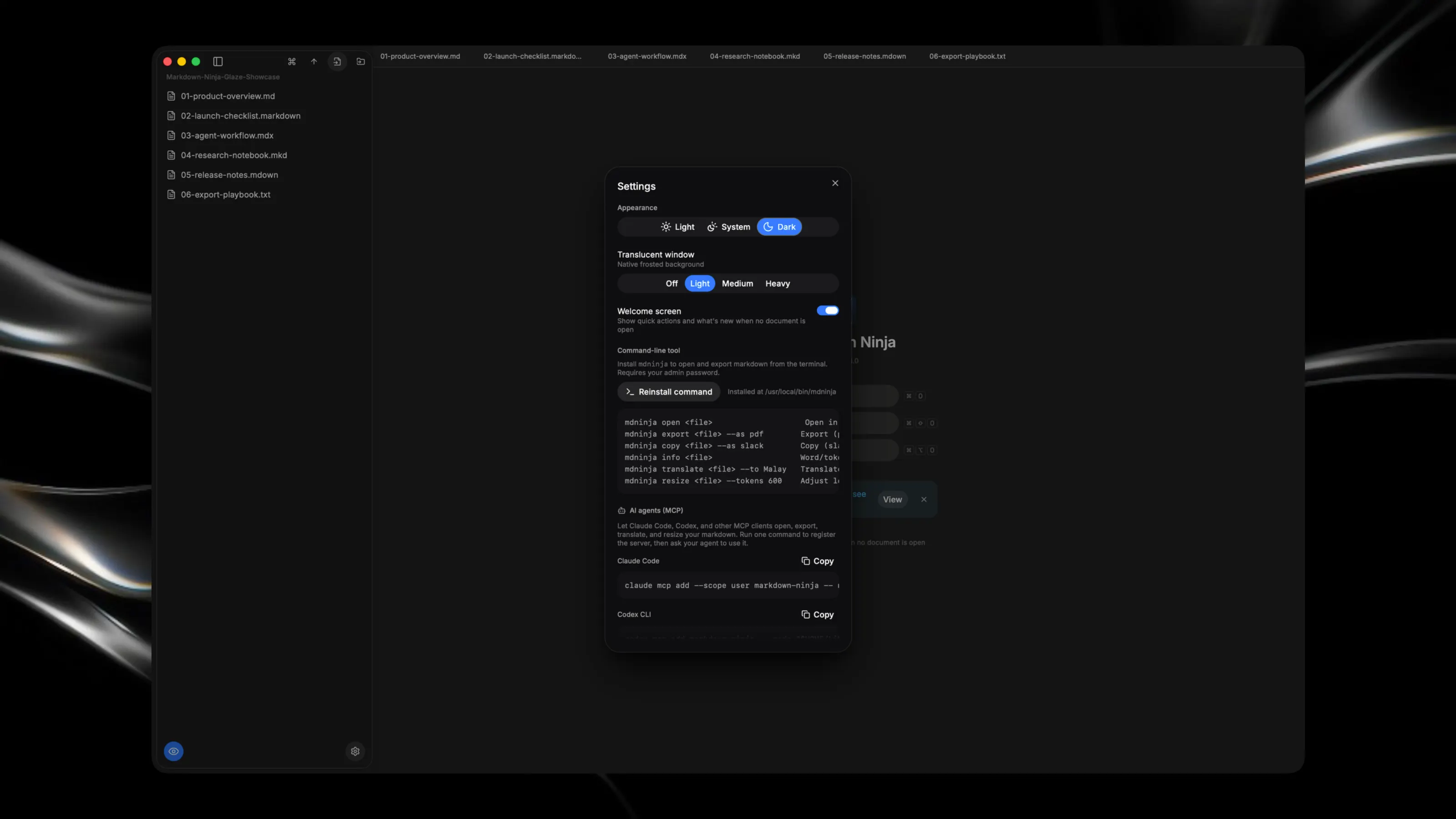The image size is (1456, 819).
Task: Toggle the sidebar panel icon
Action: coord(217,61)
